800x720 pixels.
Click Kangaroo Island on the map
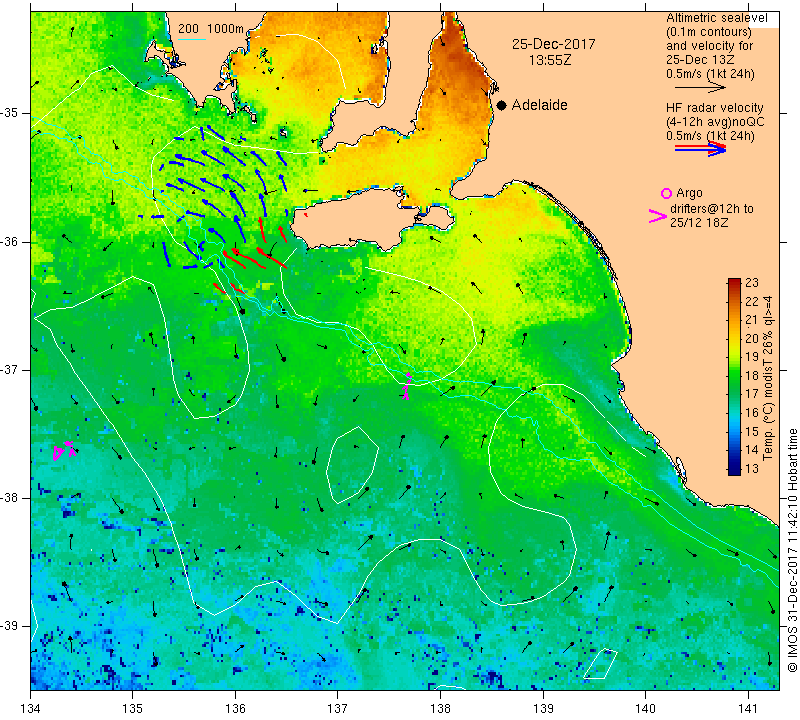click(357, 219)
